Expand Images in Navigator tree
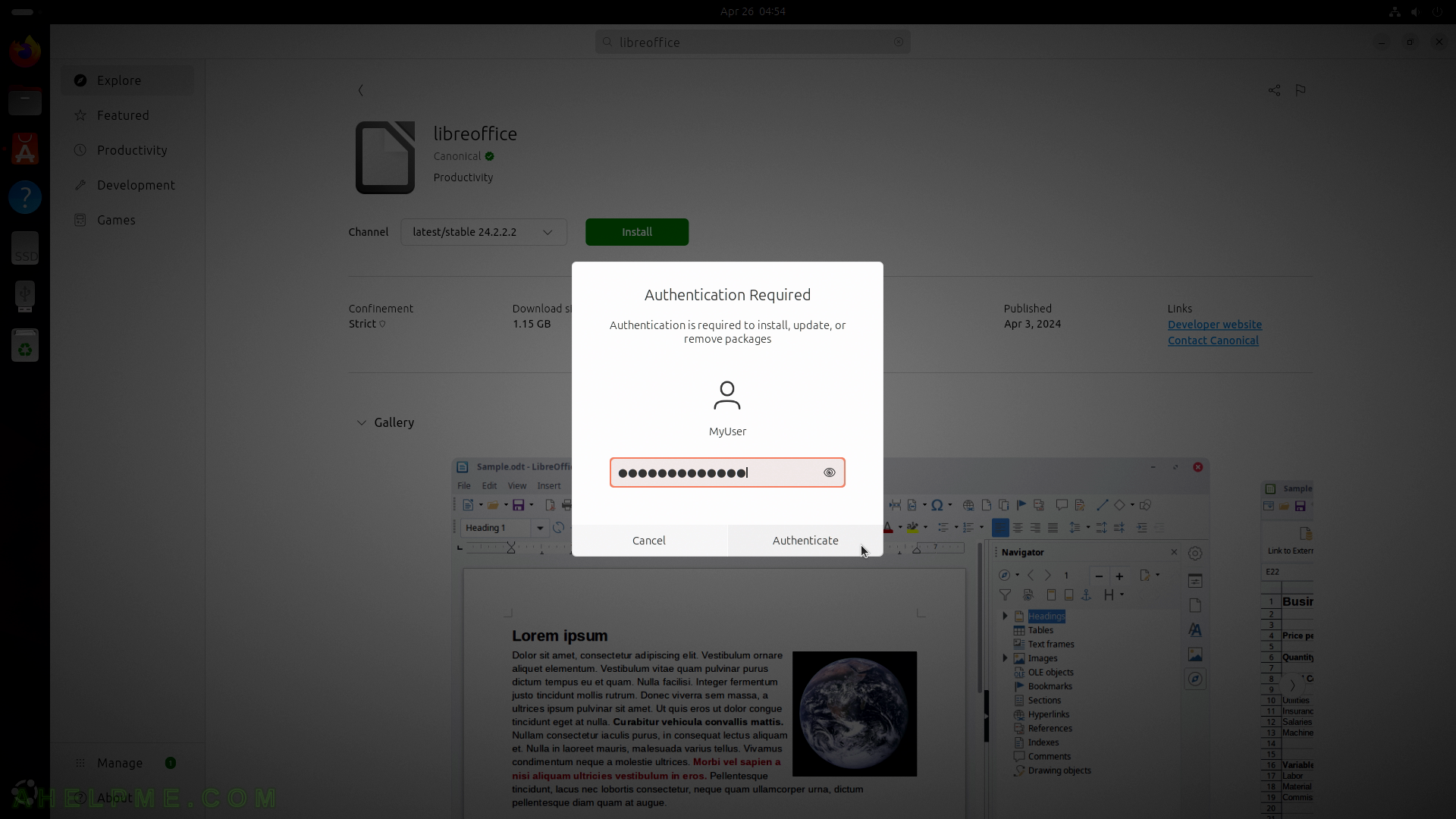1456x819 pixels. (x=1006, y=658)
